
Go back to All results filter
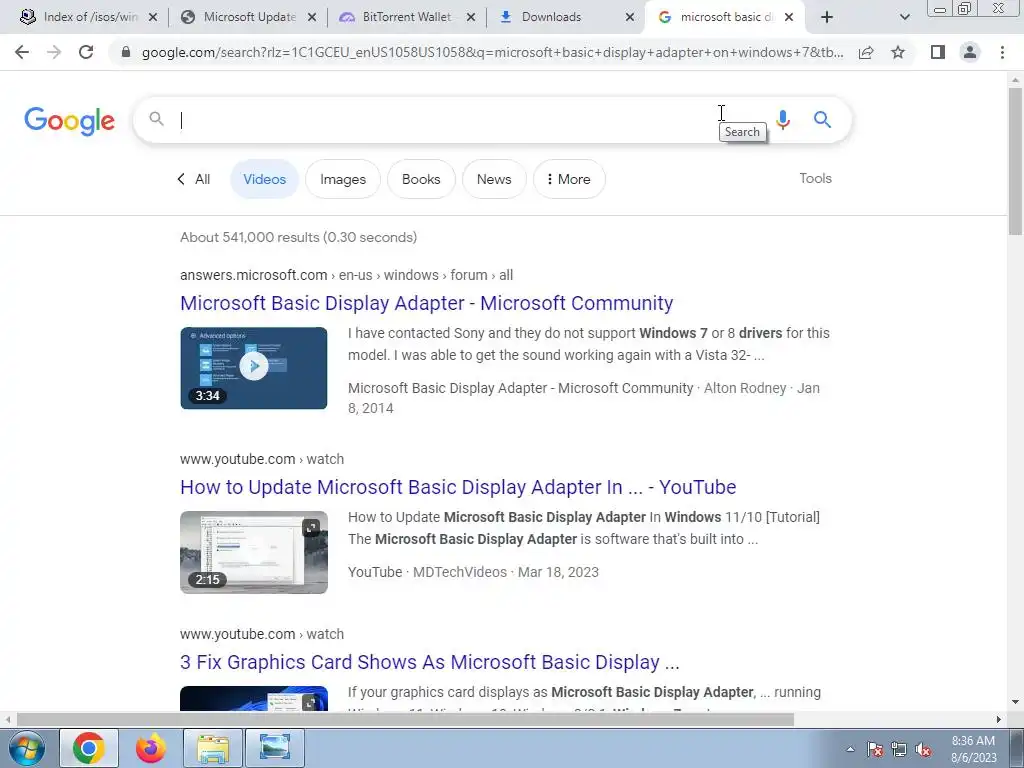[x=194, y=179]
